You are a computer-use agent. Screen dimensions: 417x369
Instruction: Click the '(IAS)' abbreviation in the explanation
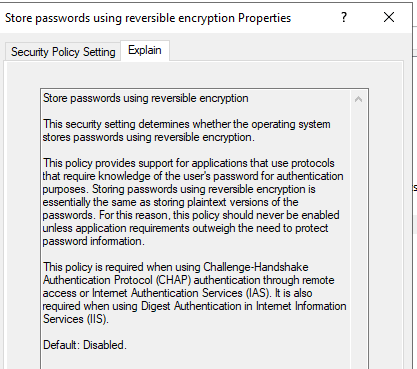point(259,293)
